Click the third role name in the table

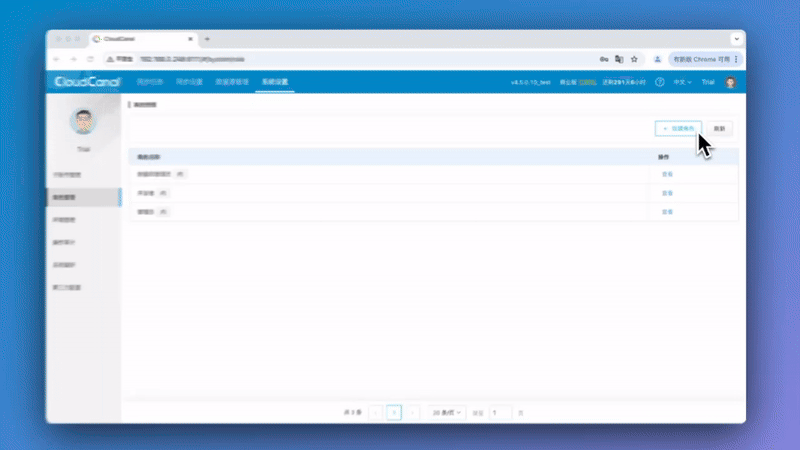(146, 212)
